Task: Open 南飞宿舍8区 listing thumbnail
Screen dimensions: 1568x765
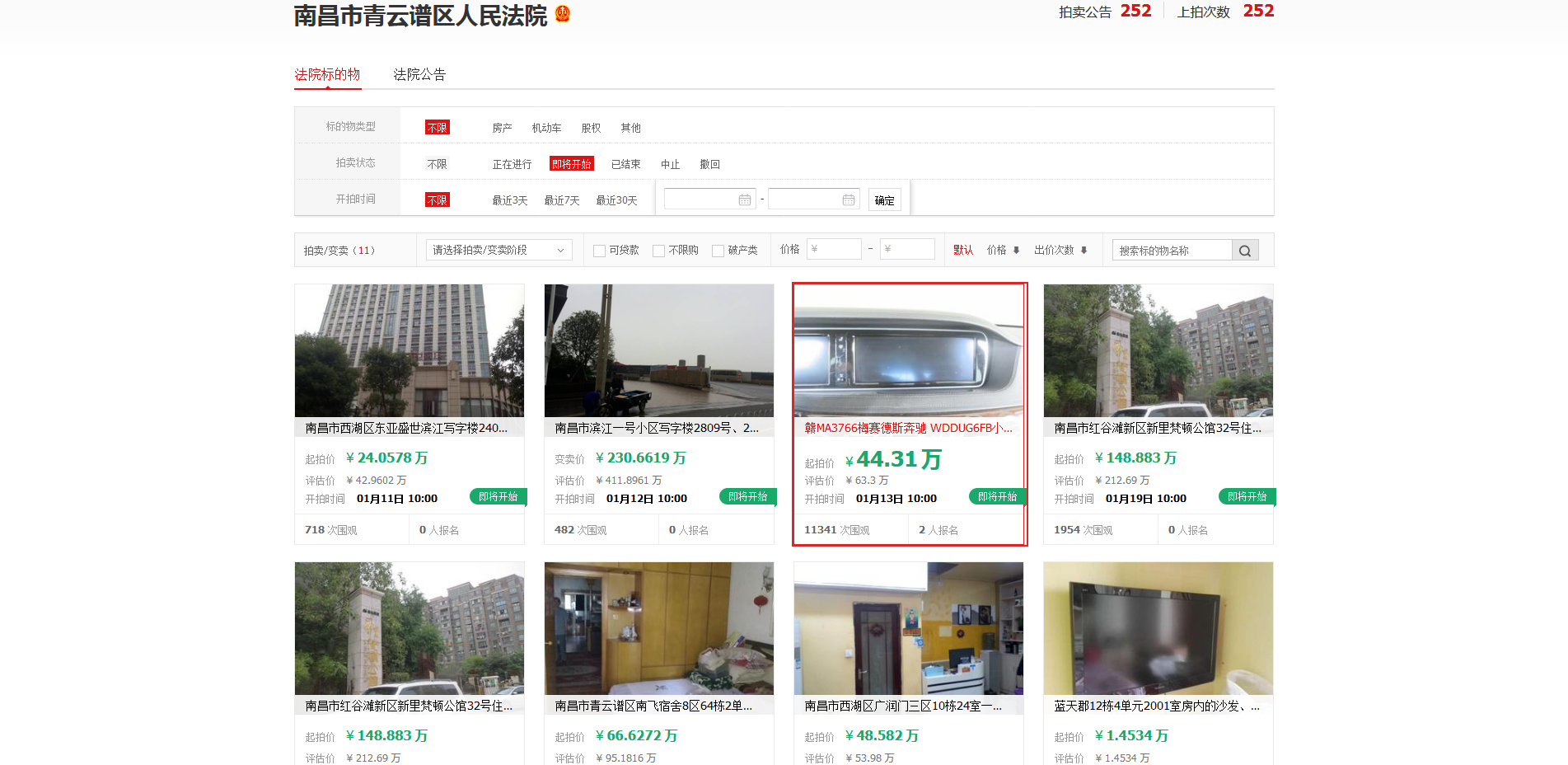Action: [x=659, y=629]
